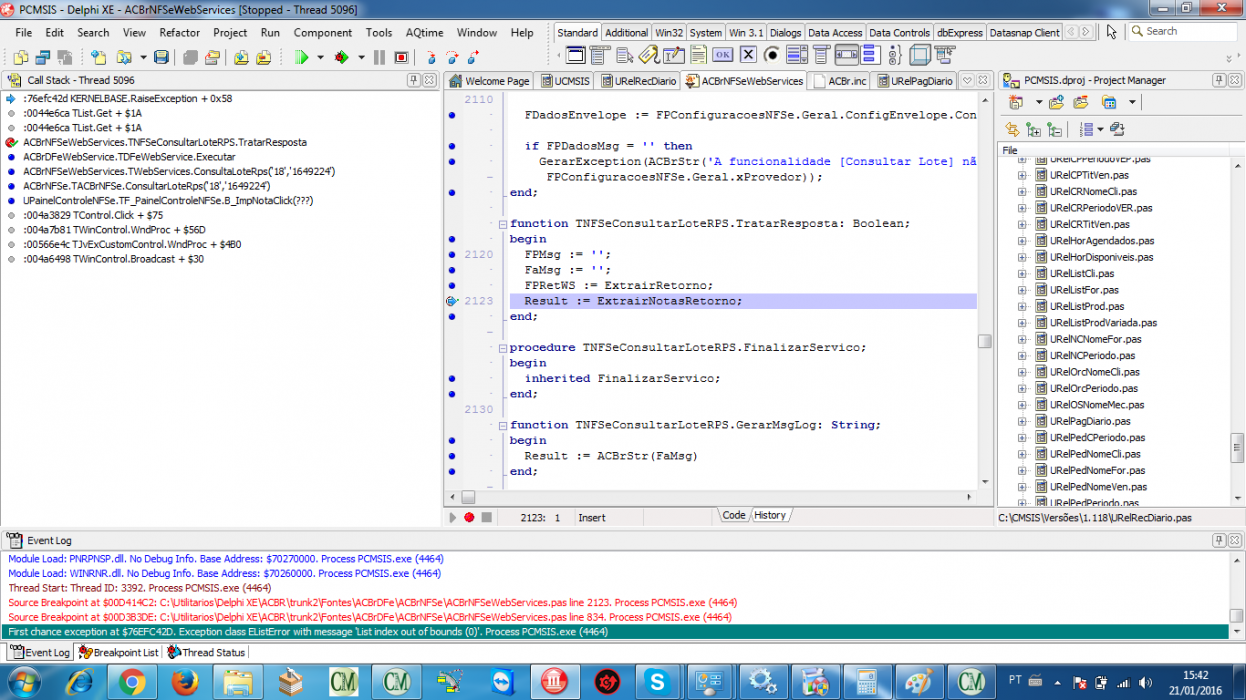
Task: Toggle breakpoint dot beside FPMsg line 2120
Action: 452,254
